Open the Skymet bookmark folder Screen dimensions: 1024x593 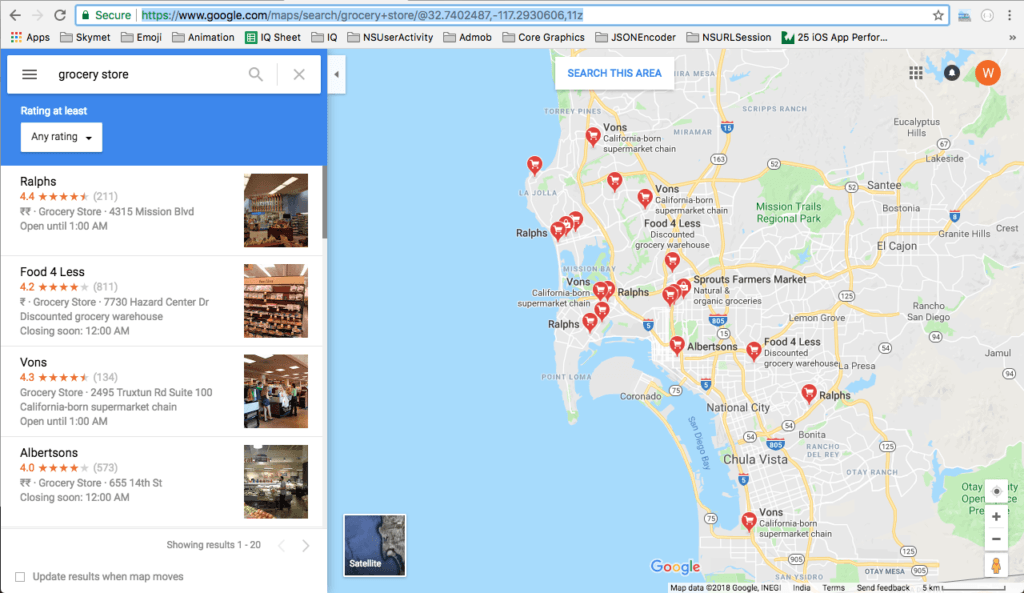pyautogui.click(x=86, y=37)
